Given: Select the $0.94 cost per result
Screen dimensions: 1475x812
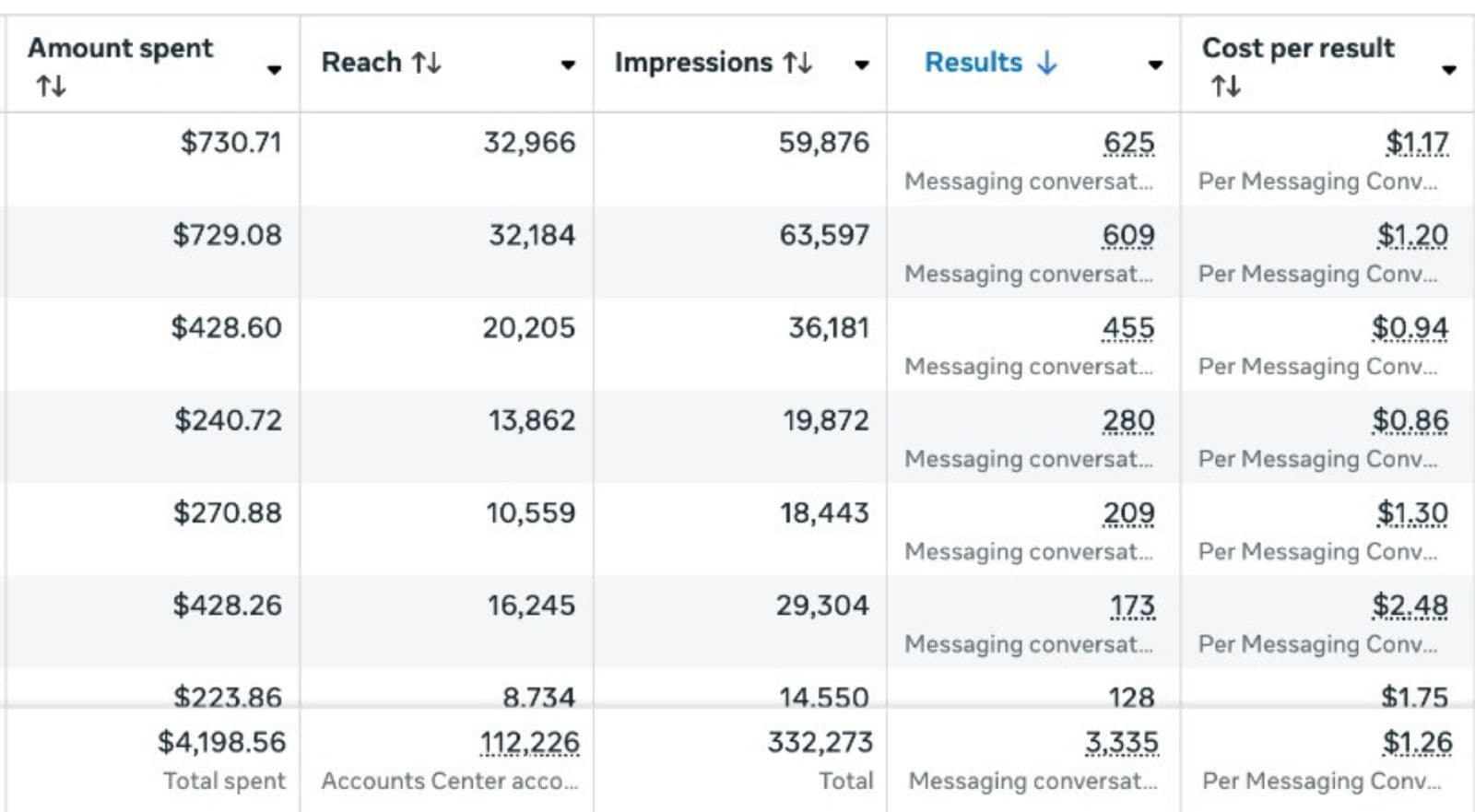Looking at the screenshot, I should (x=1410, y=328).
